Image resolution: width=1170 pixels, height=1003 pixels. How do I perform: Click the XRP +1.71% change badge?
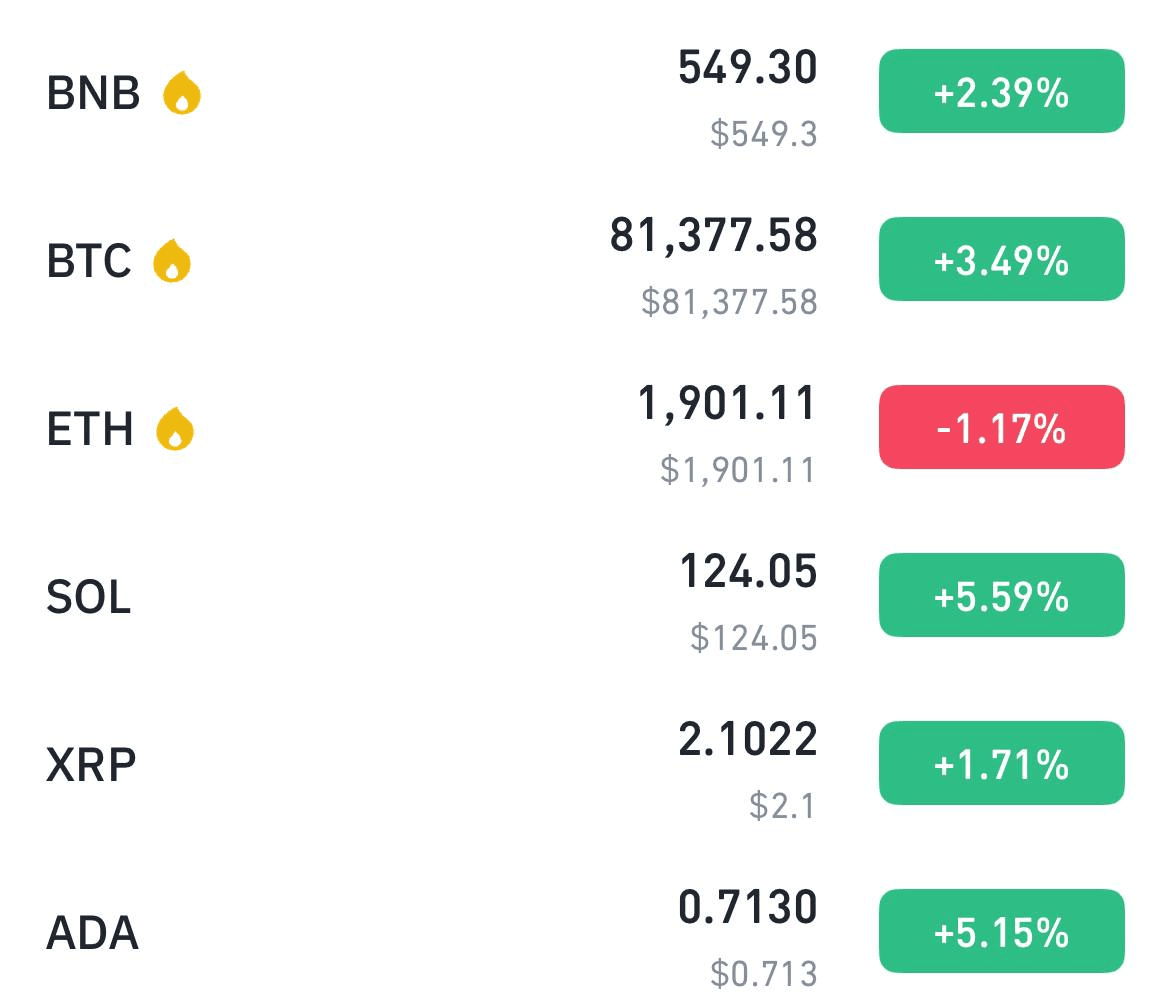click(x=1001, y=763)
